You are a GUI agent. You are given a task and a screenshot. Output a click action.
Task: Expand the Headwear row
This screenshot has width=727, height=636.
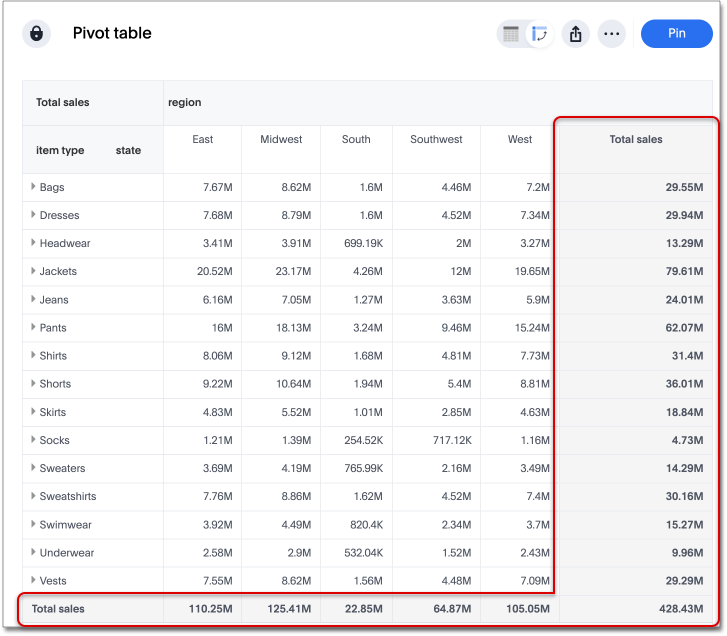33,243
